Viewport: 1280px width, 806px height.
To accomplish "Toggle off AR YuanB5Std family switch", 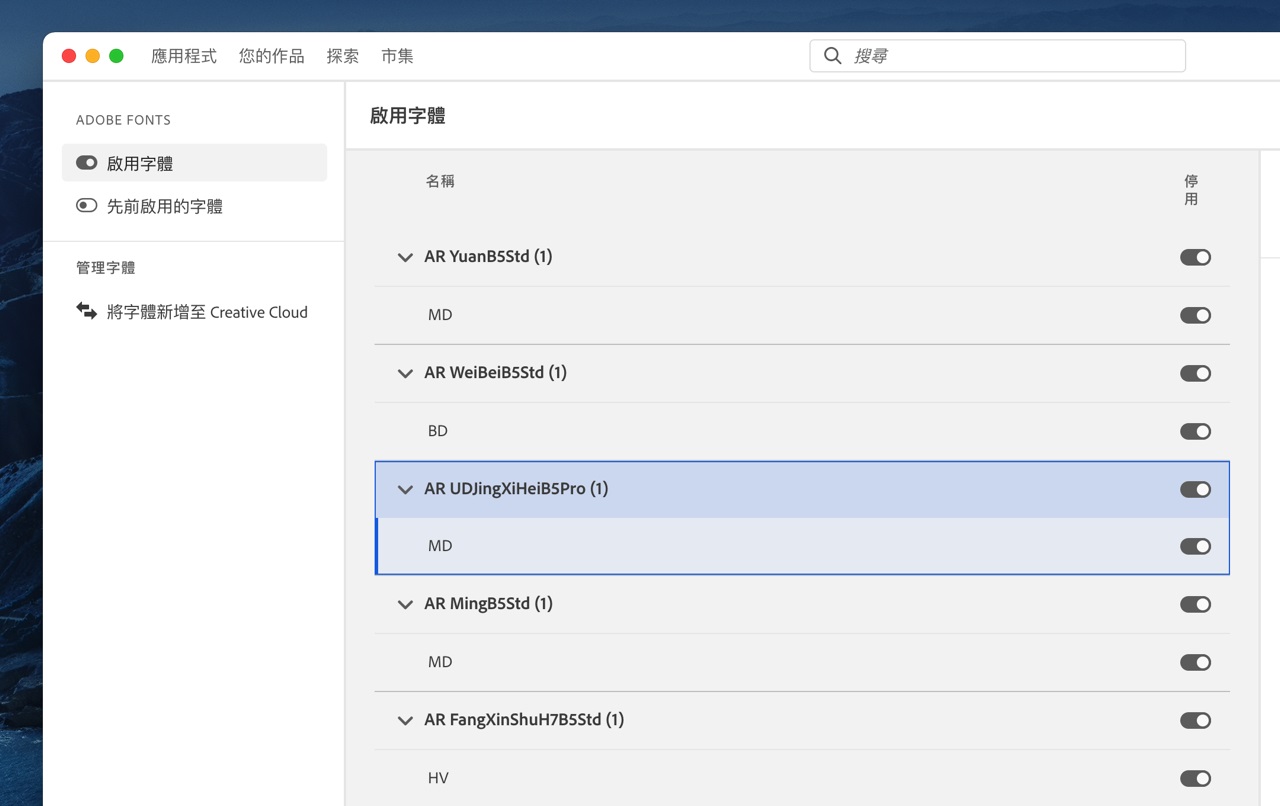I will coord(1195,257).
